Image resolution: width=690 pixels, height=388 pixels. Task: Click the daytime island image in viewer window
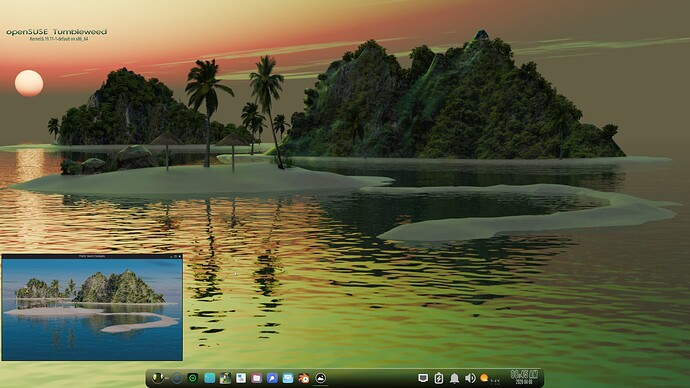tap(92, 309)
